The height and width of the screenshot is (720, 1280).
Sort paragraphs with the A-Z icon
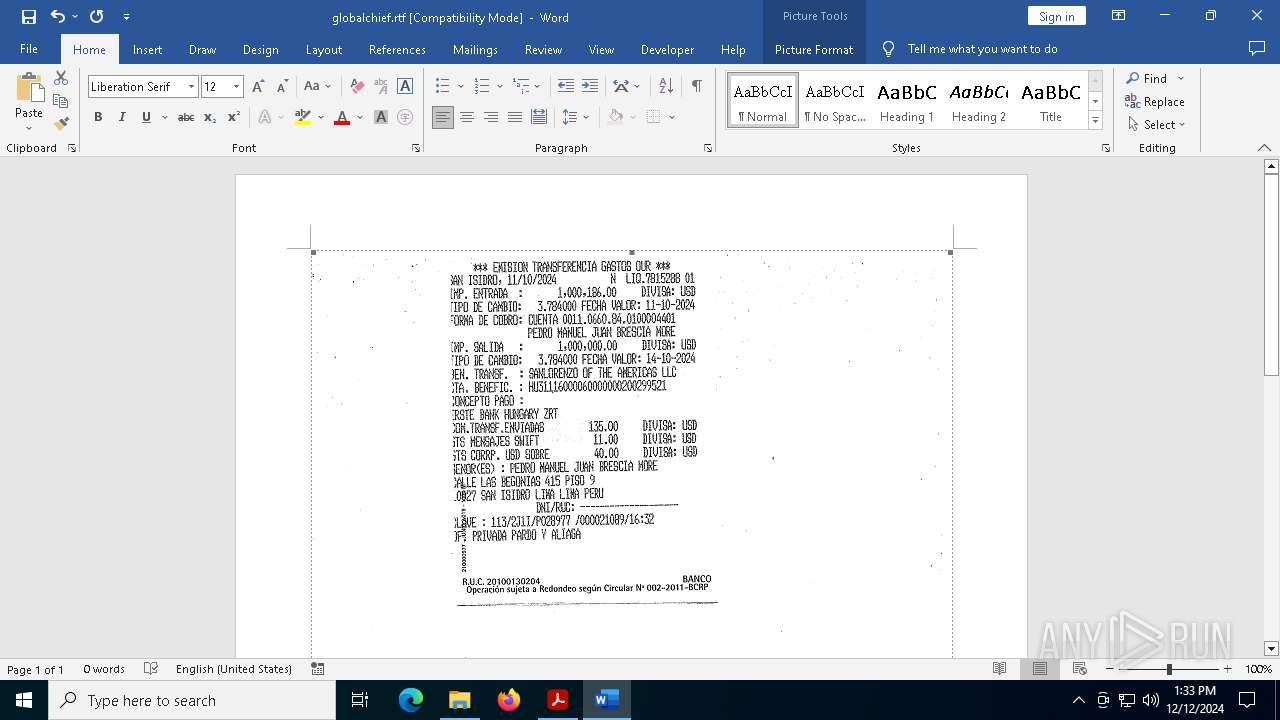(666, 87)
